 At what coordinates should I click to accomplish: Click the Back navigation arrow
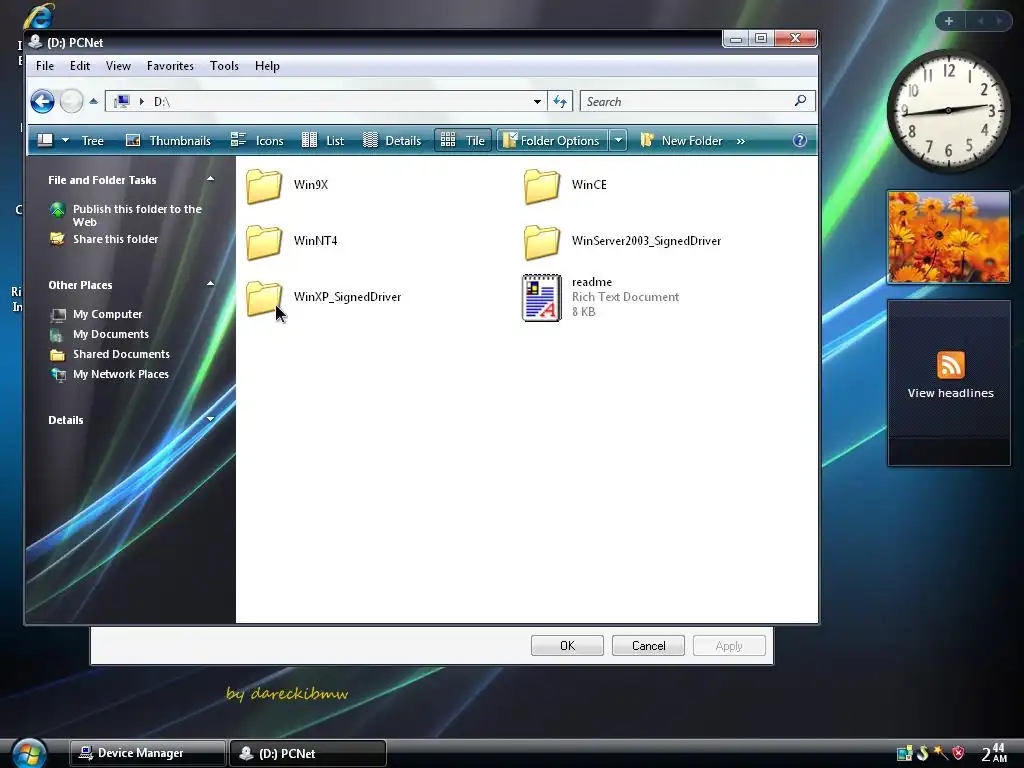tap(42, 101)
